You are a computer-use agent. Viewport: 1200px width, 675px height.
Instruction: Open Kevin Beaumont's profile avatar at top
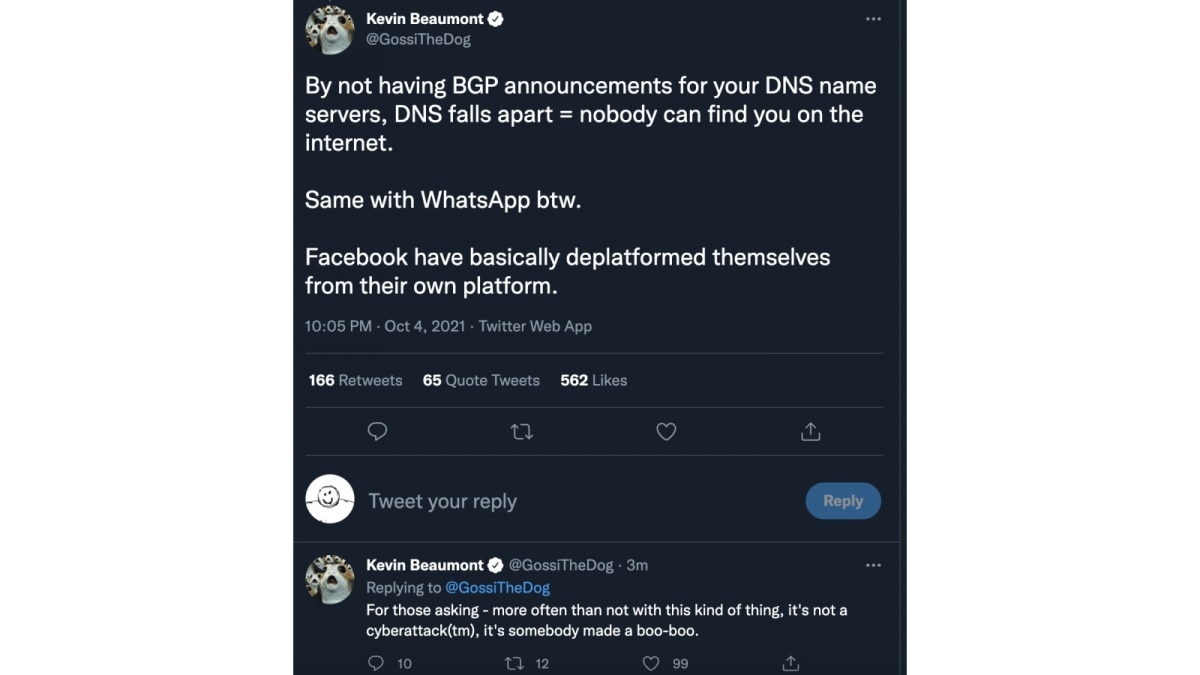coord(330,28)
